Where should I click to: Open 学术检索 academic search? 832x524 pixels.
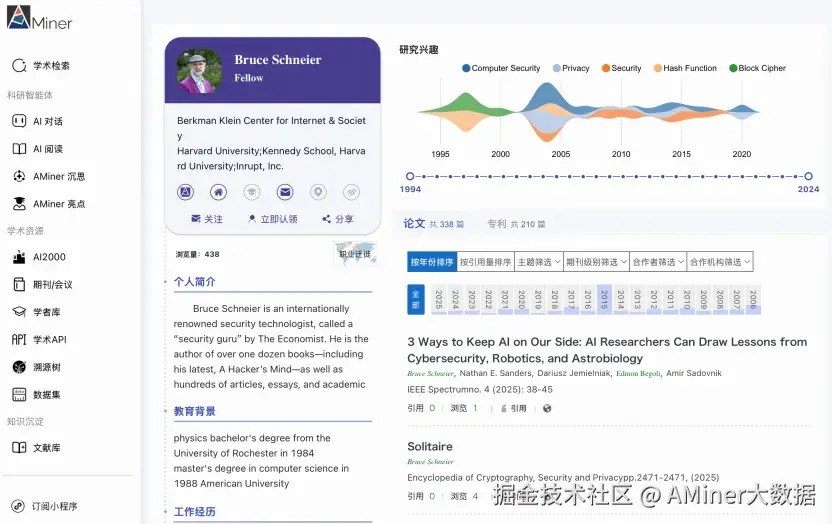coord(41,66)
